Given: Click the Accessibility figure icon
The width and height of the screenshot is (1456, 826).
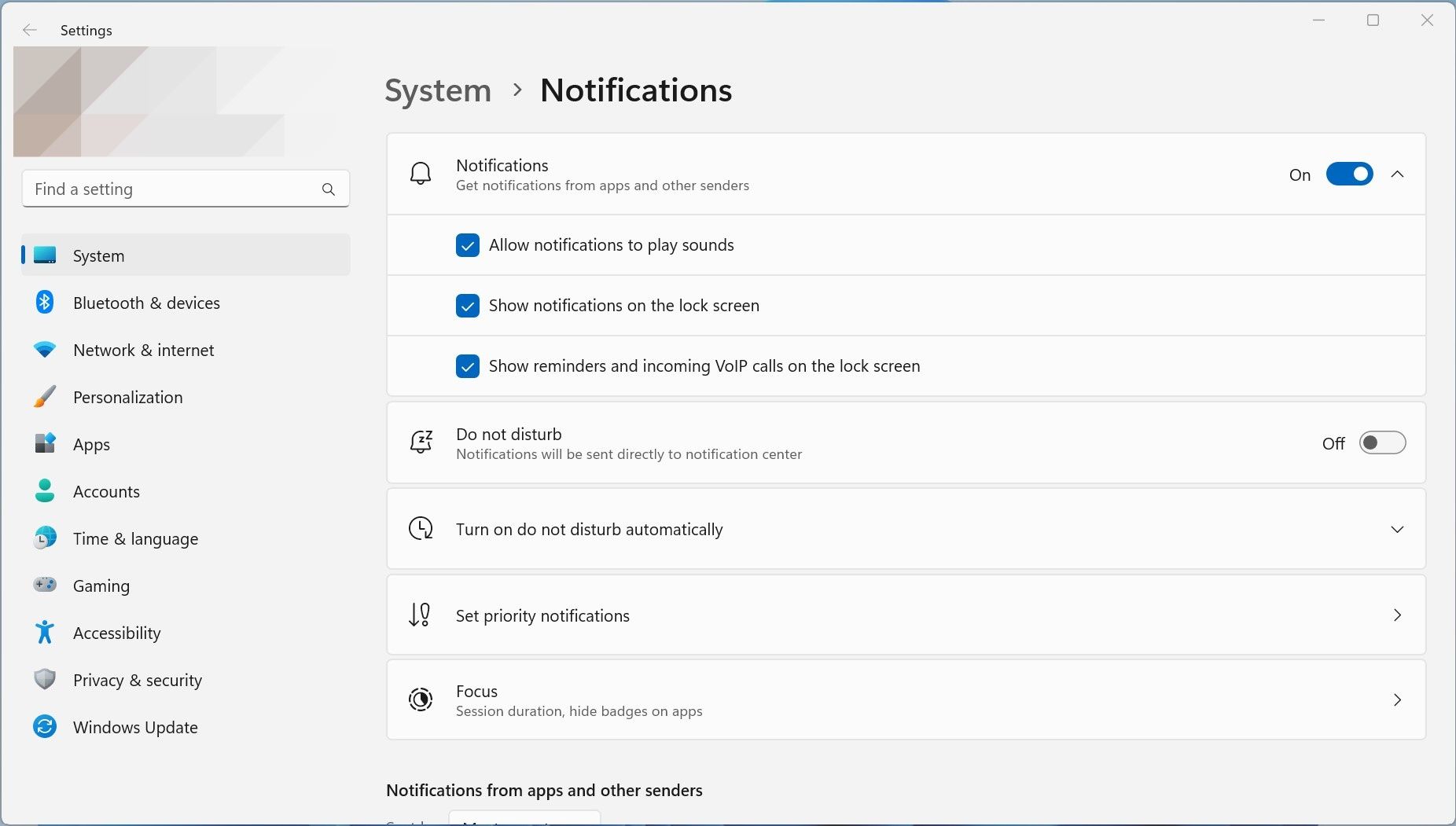Looking at the screenshot, I should tap(45, 633).
